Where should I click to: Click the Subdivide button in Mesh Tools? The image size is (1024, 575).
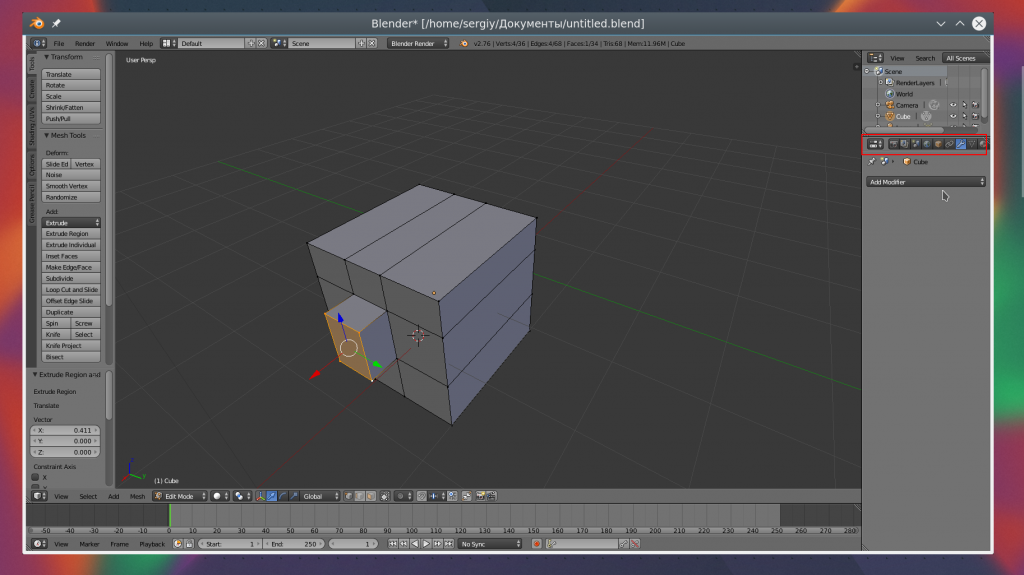click(x=71, y=279)
